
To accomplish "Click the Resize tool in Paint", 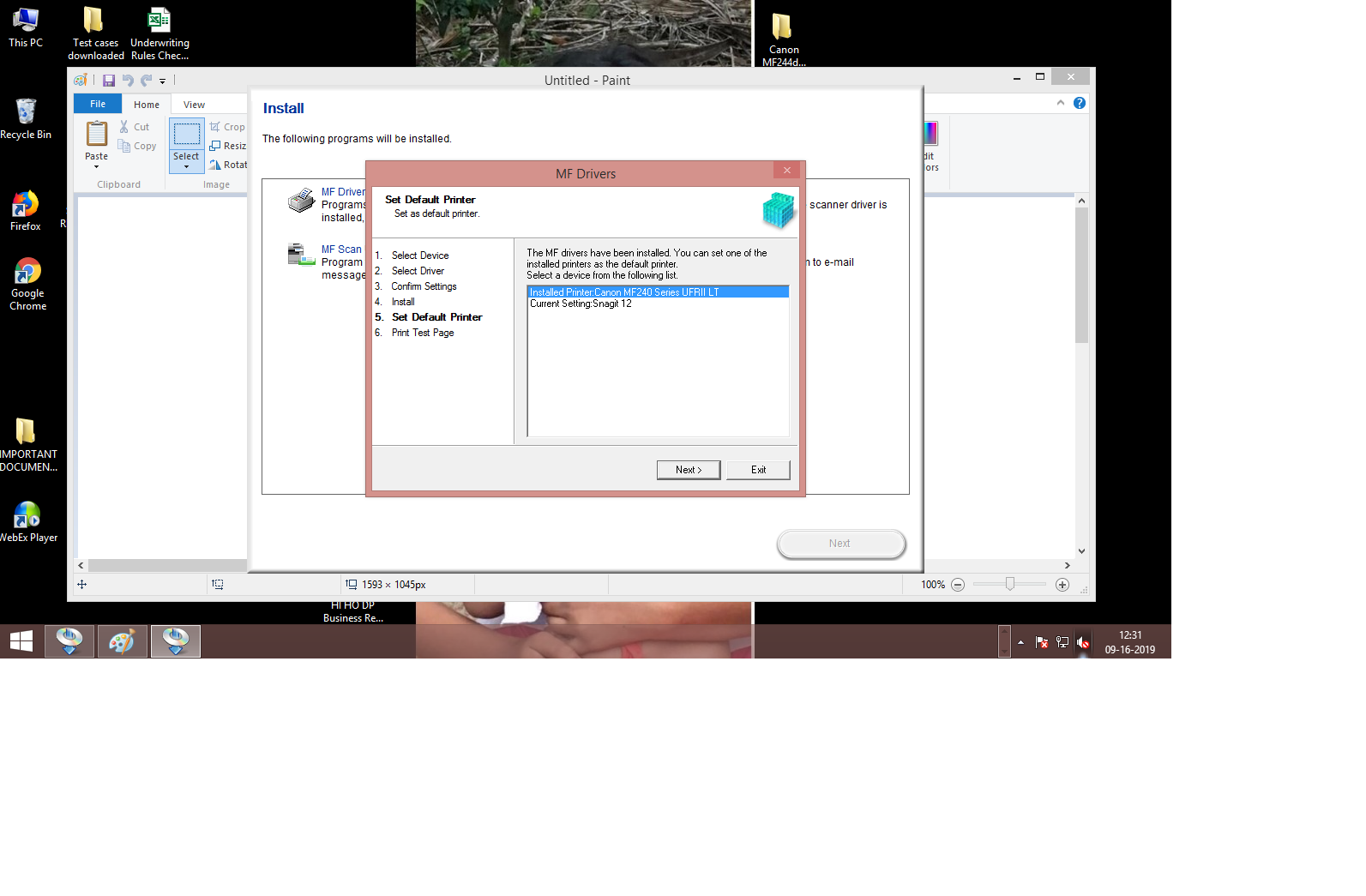I will tap(228, 146).
